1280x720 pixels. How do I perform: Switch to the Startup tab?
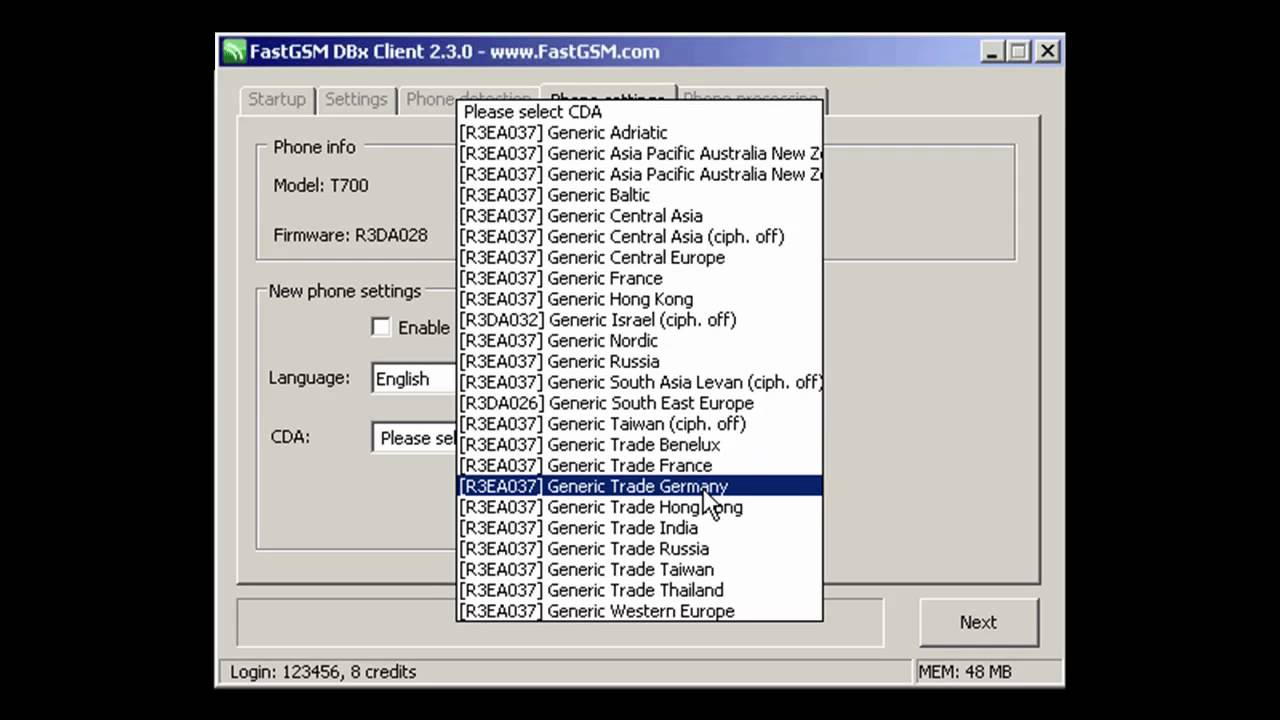point(276,100)
